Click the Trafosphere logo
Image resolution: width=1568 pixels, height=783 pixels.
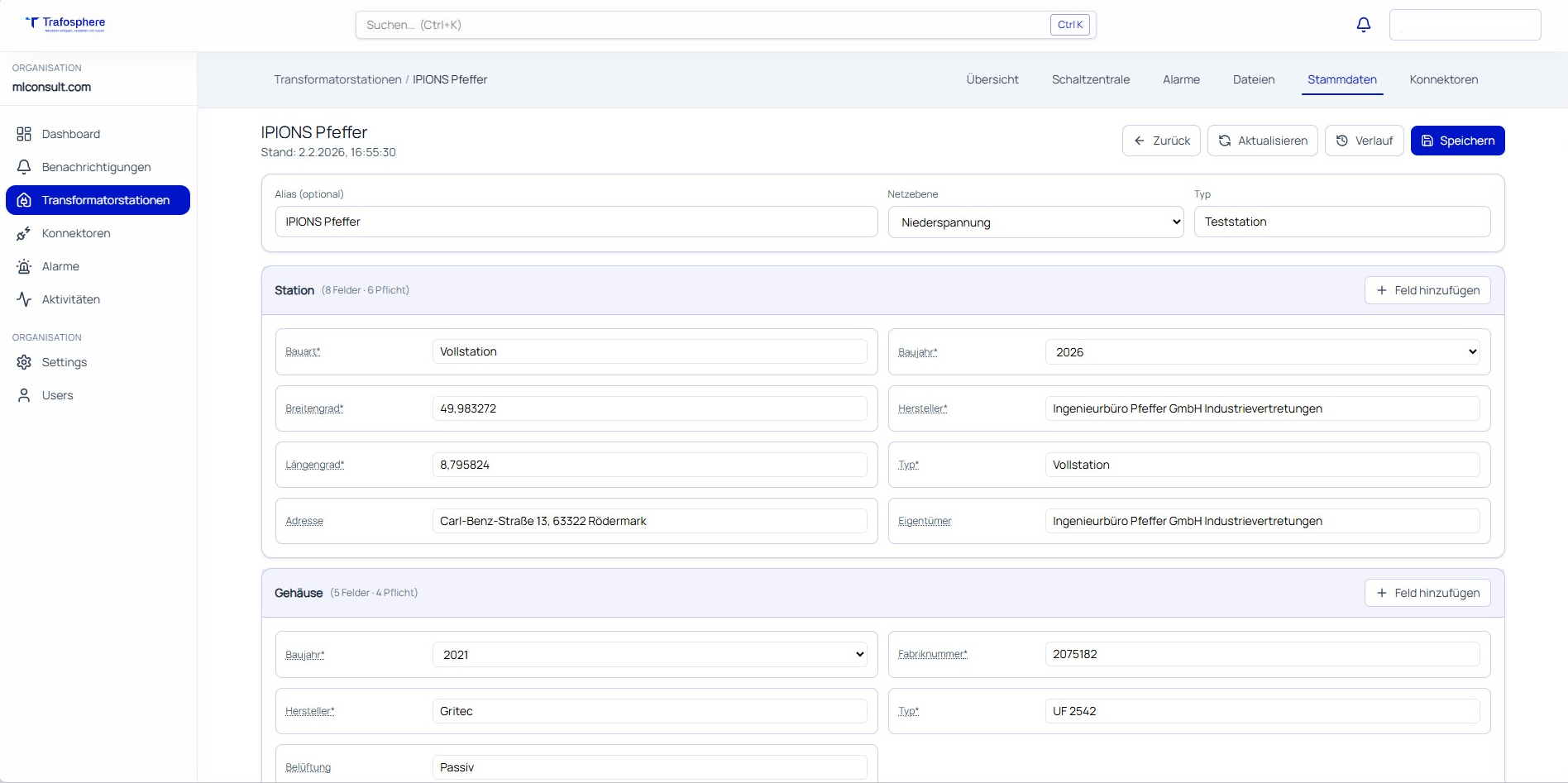pos(66,23)
